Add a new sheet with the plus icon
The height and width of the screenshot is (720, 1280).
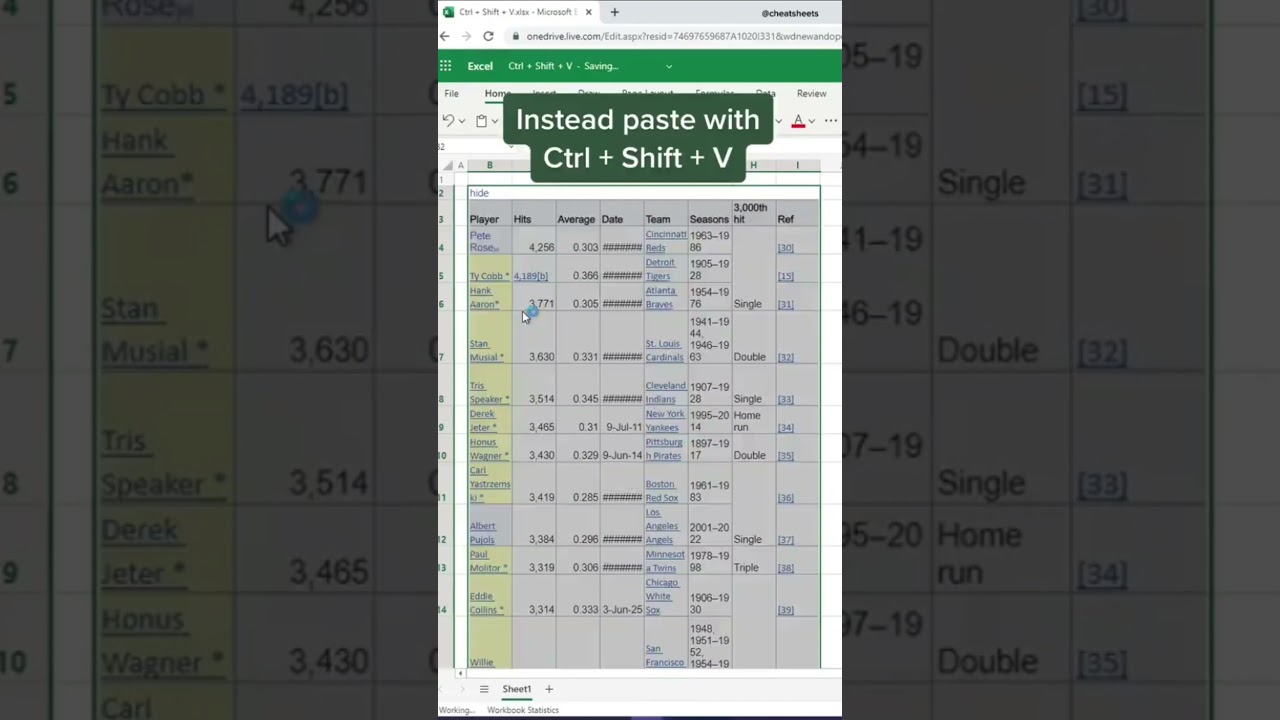point(548,689)
